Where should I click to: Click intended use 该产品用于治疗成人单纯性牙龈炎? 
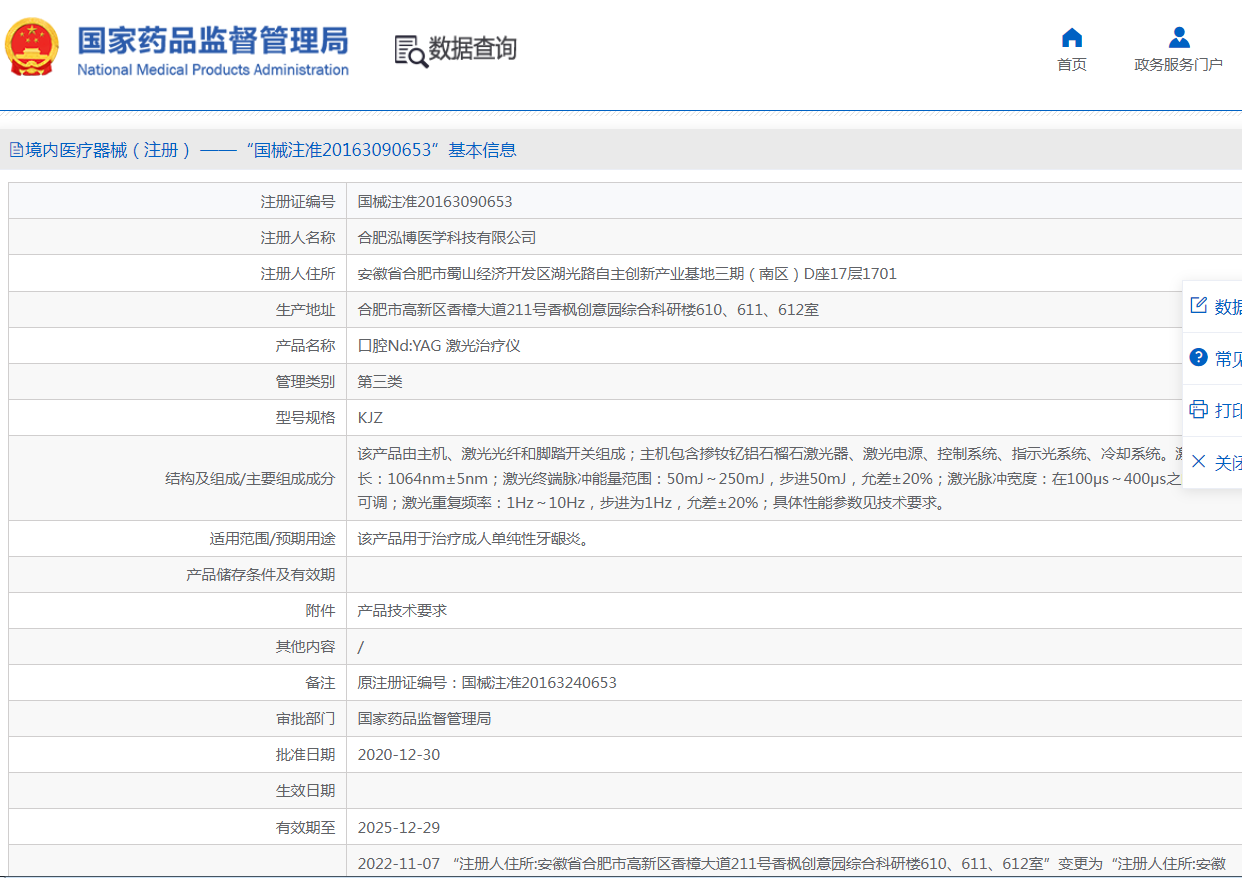[473, 538]
